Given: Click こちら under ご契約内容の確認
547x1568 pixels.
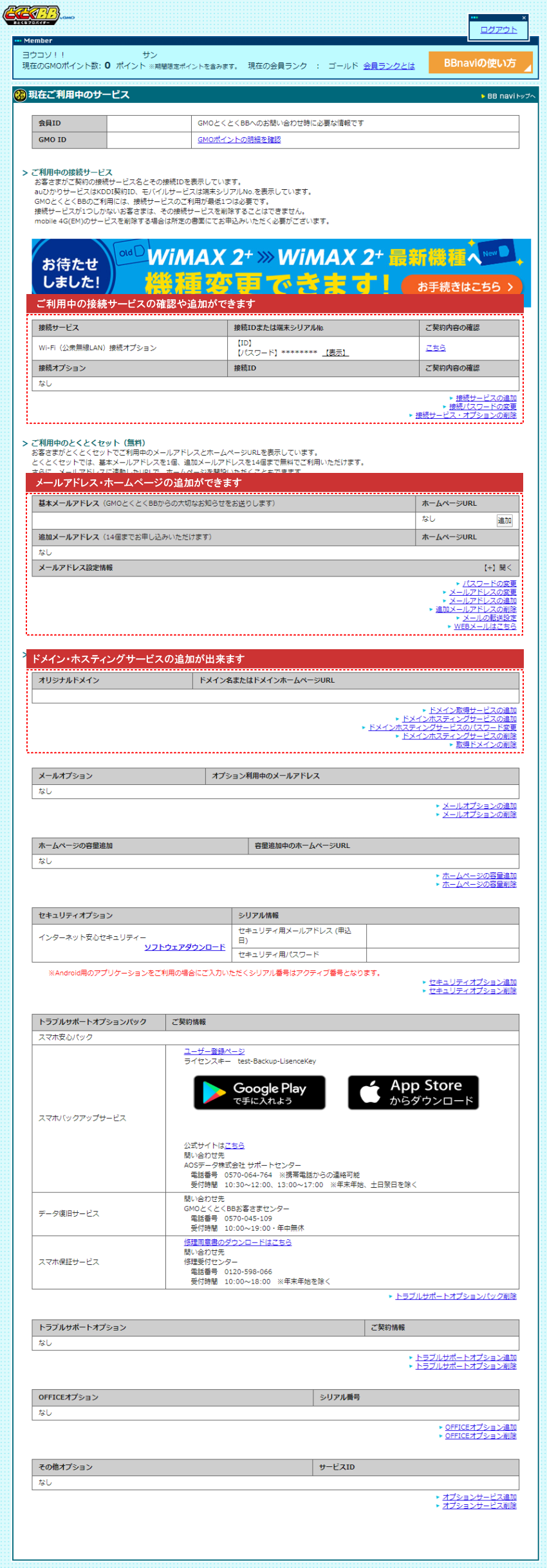Looking at the screenshot, I should click(x=435, y=347).
